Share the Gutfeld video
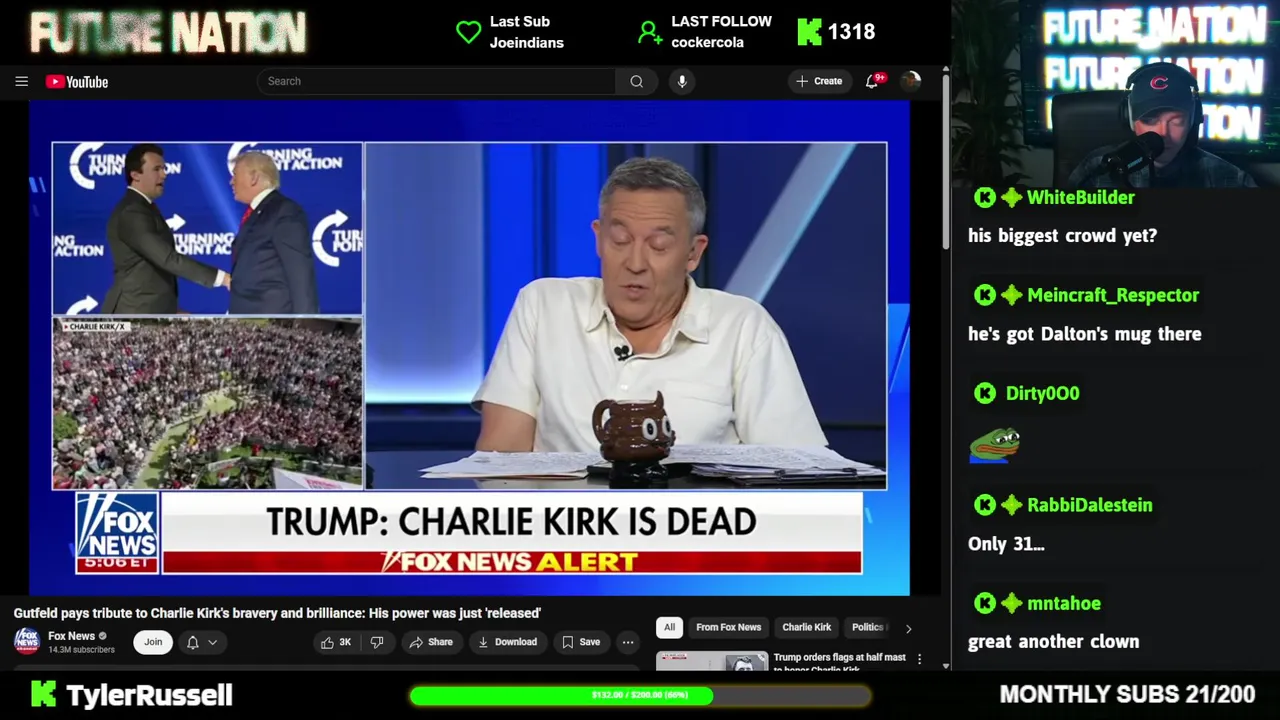The width and height of the screenshot is (1280, 720). pos(431,642)
